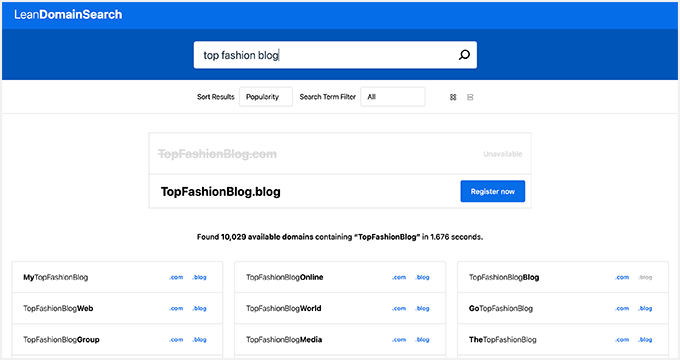Switch to grid view layout icon
Screen dimensions: 680x360
[x=453, y=97]
